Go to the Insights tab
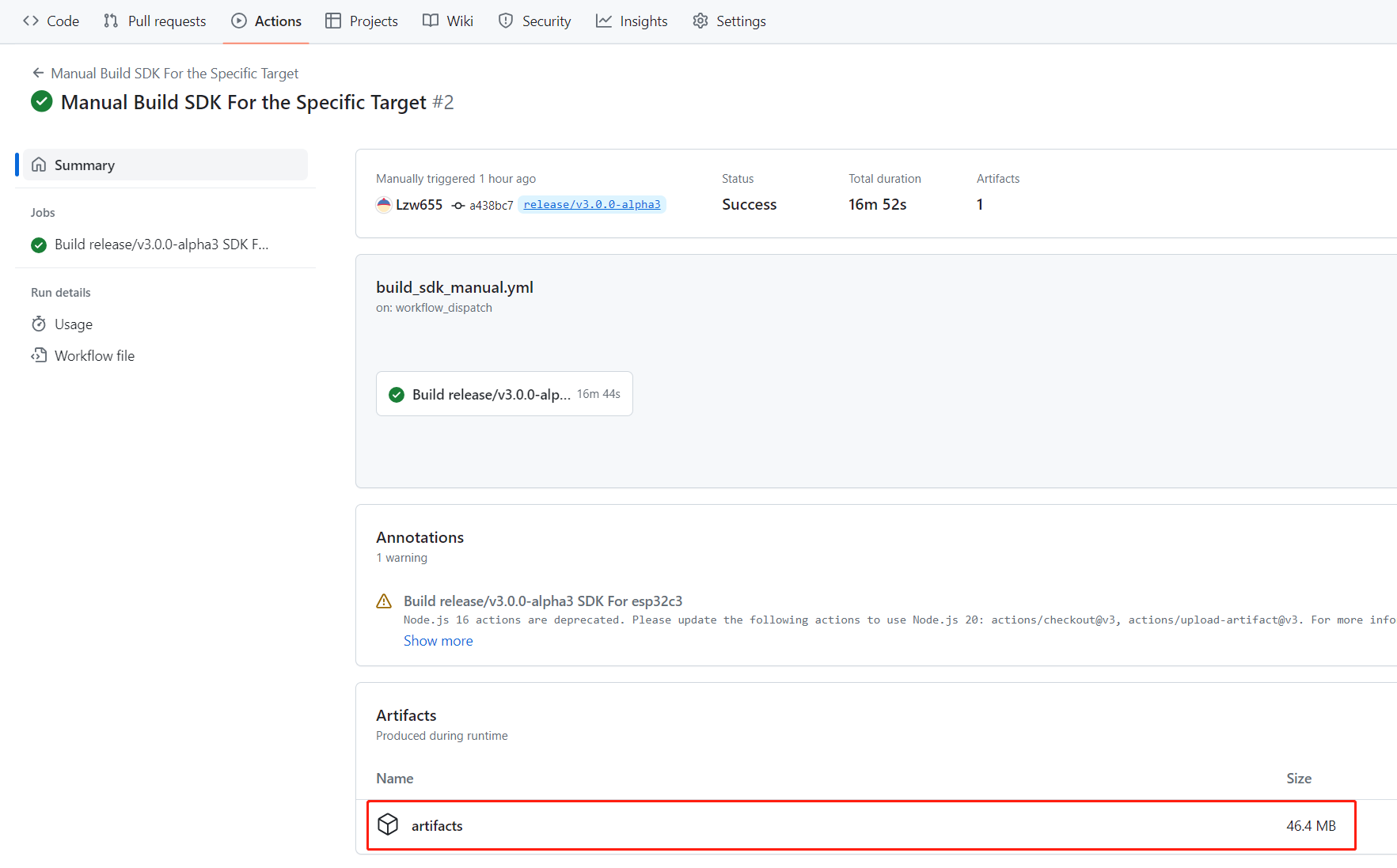This screenshot has height=868, width=1397. pyautogui.click(x=632, y=21)
